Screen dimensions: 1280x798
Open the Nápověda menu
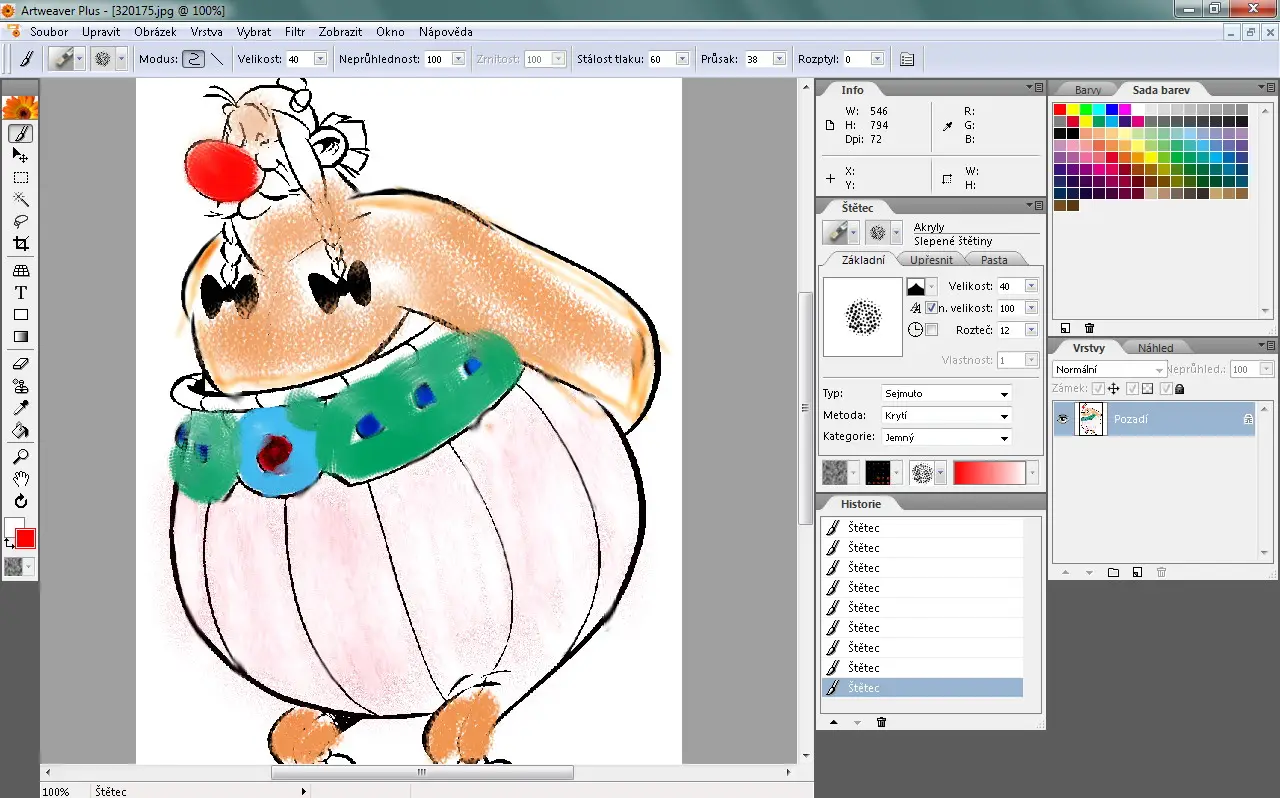click(446, 32)
